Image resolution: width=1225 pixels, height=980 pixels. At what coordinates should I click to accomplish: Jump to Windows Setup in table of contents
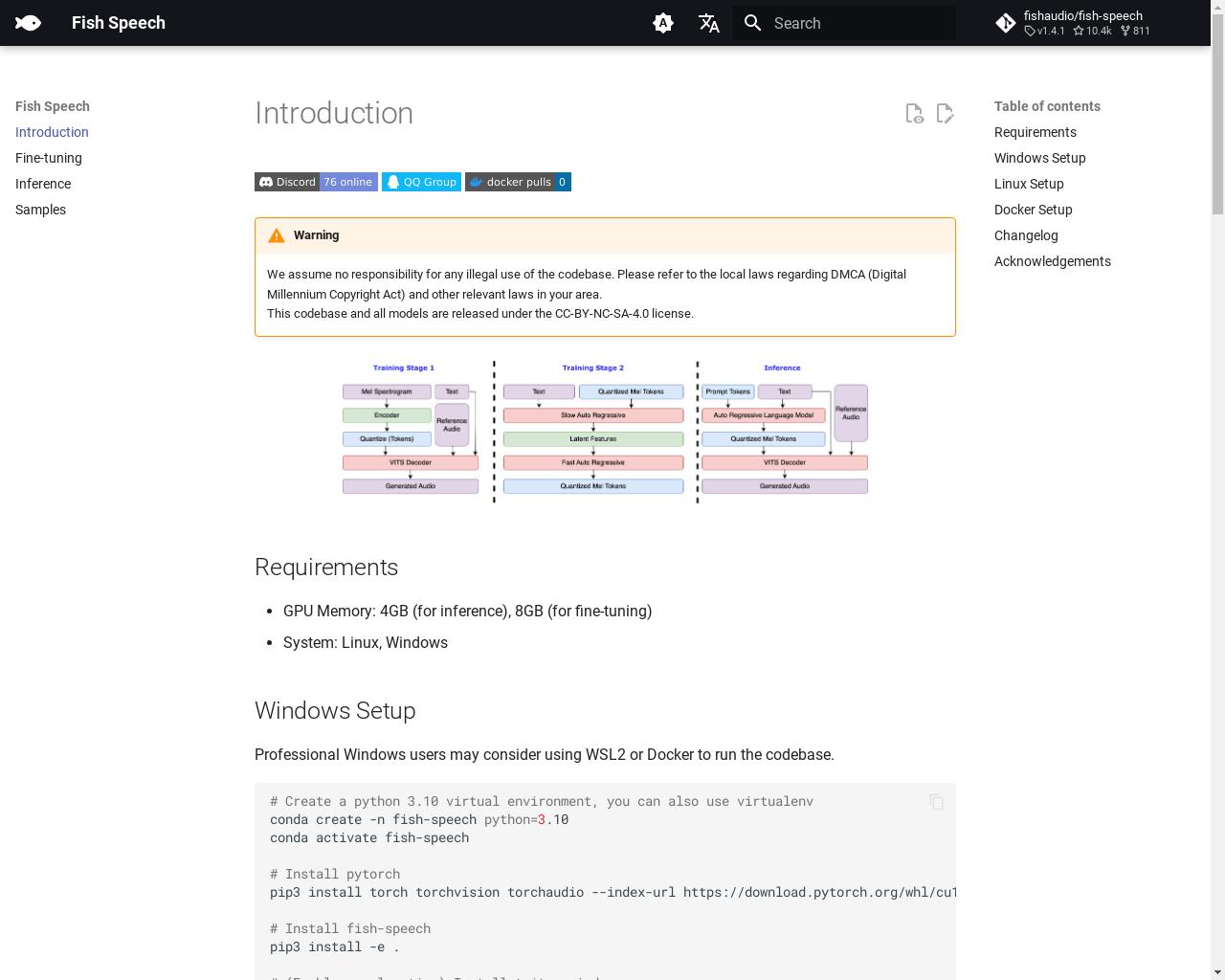(x=1040, y=158)
